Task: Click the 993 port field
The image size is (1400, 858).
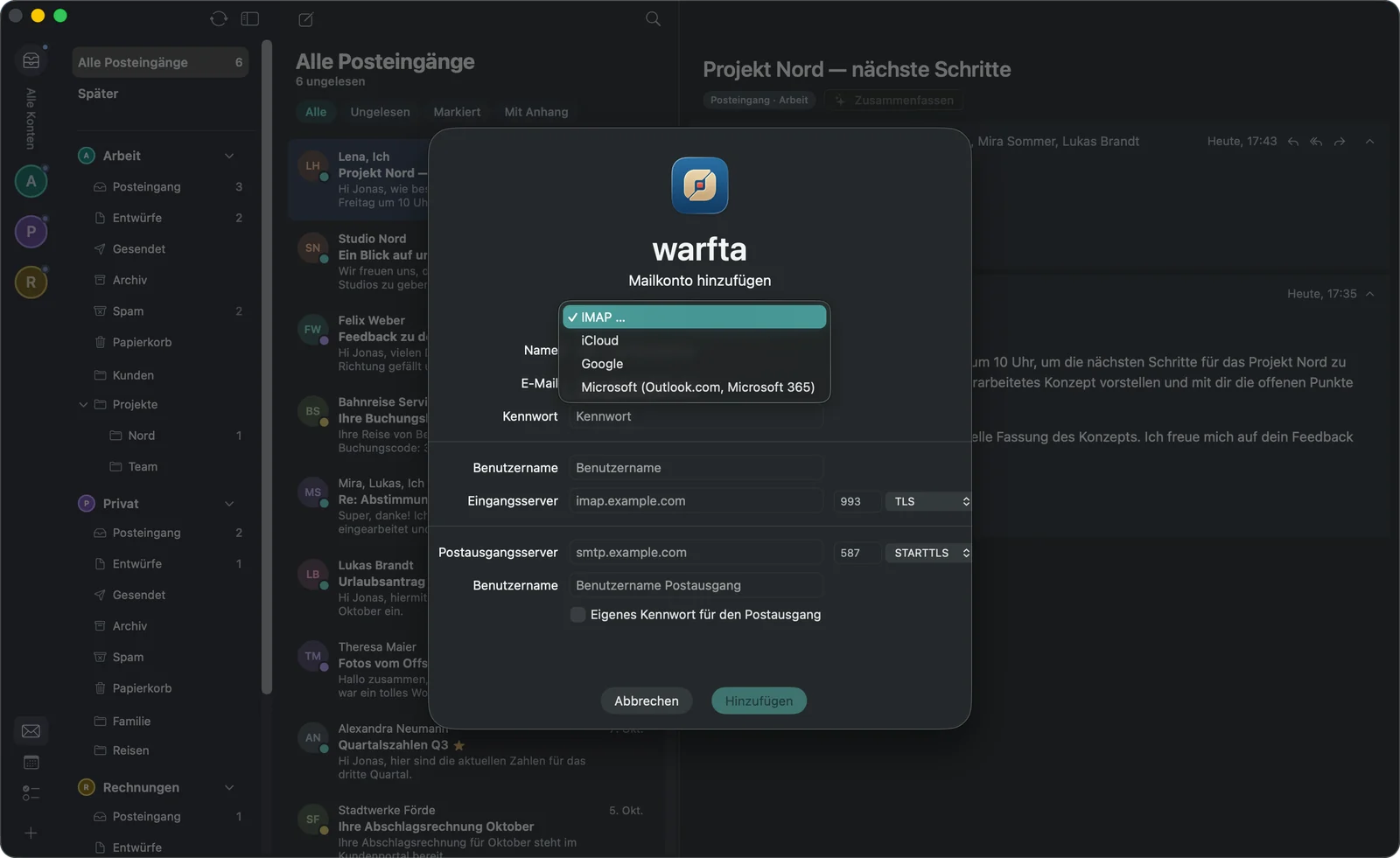Action: tap(857, 501)
